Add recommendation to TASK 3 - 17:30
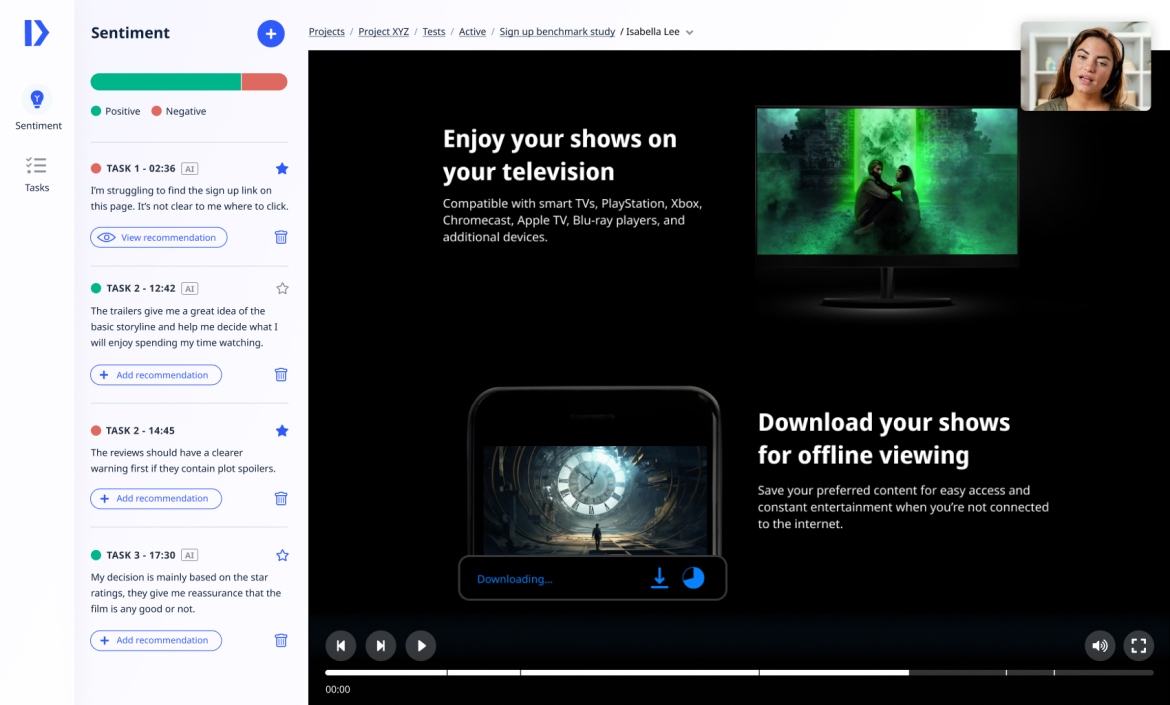Viewport: 1170px width, 705px height. (156, 640)
